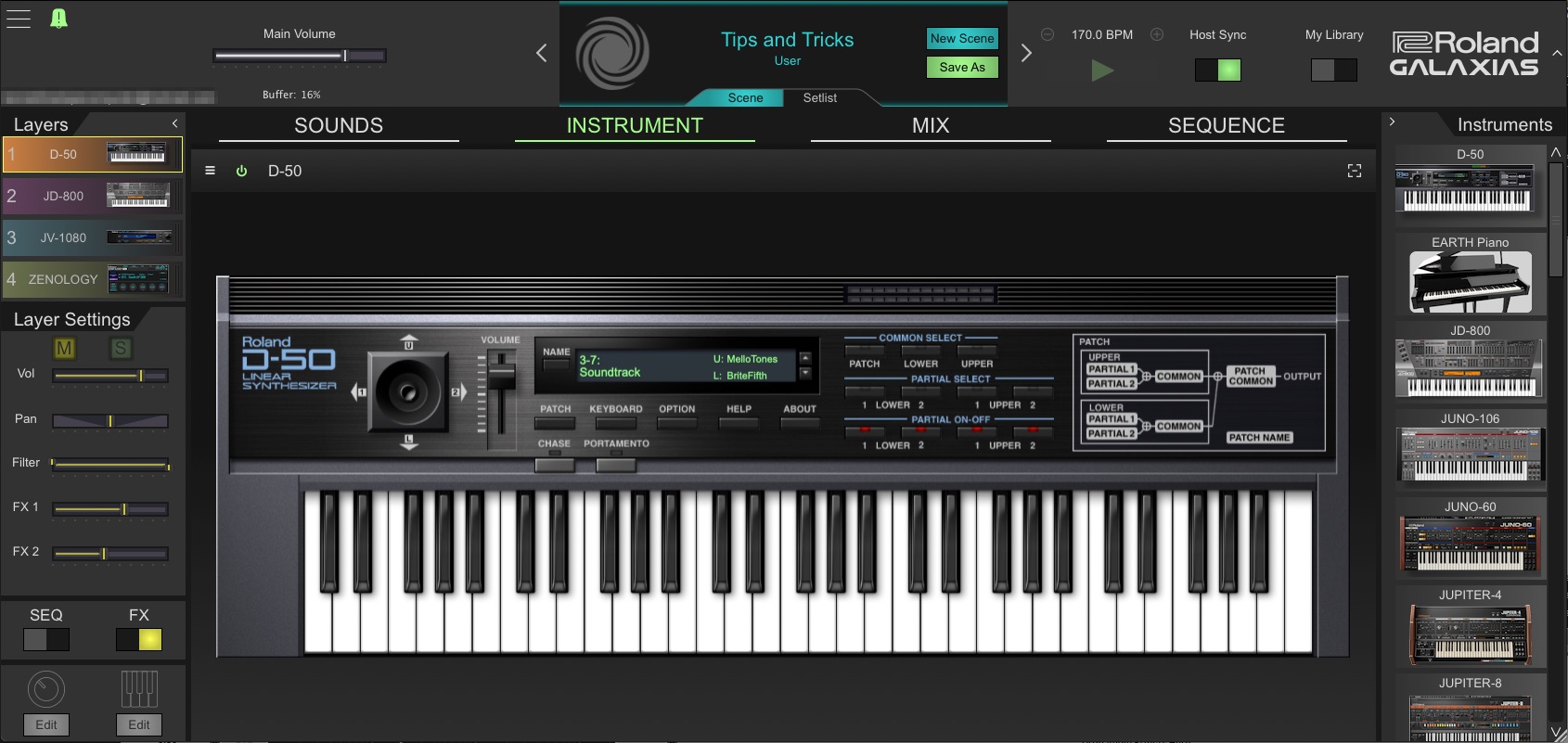This screenshot has height=743, width=1568.
Task: Click the joystick left arrow 1
Action: pyautogui.click(x=358, y=392)
